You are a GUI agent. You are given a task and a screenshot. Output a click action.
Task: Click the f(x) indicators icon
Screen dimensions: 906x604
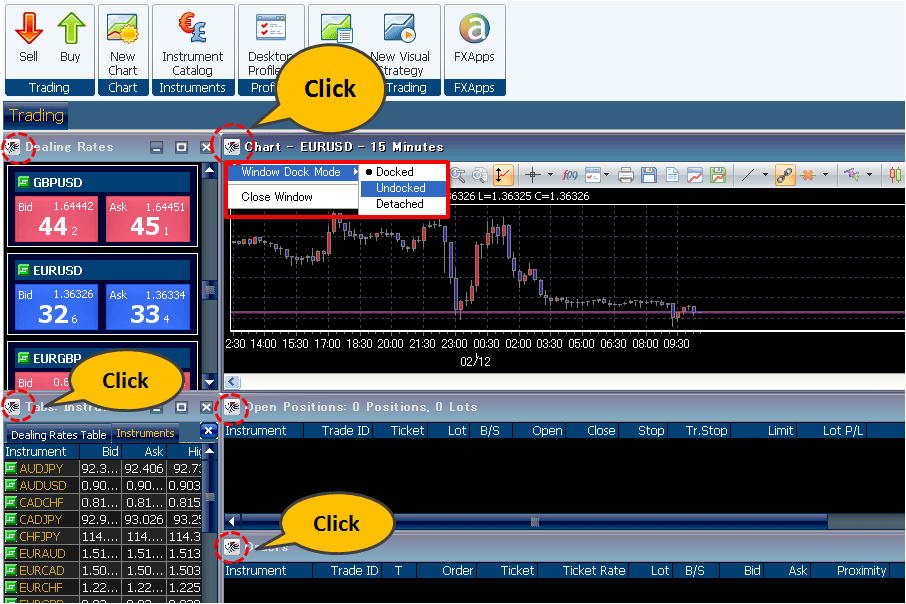point(571,175)
